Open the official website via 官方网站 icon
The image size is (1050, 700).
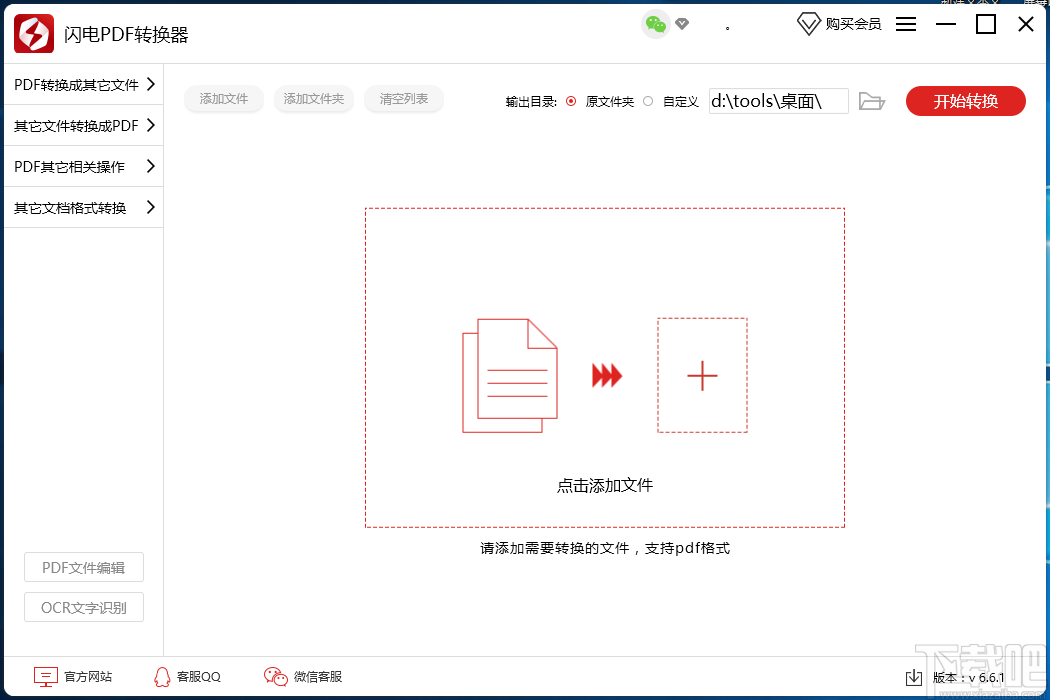46,677
